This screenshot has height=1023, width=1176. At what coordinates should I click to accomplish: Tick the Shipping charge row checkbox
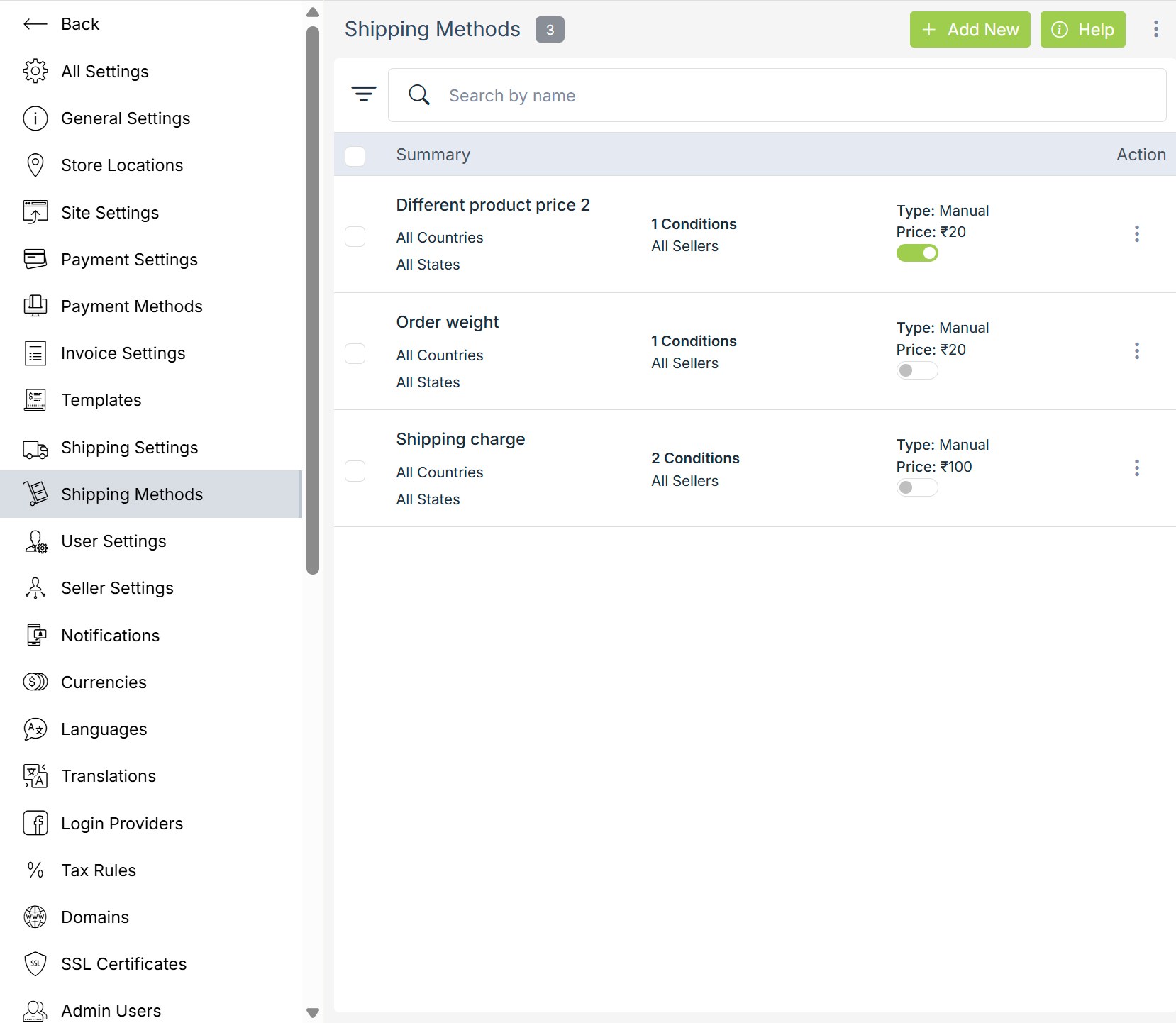tap(355, 471)
